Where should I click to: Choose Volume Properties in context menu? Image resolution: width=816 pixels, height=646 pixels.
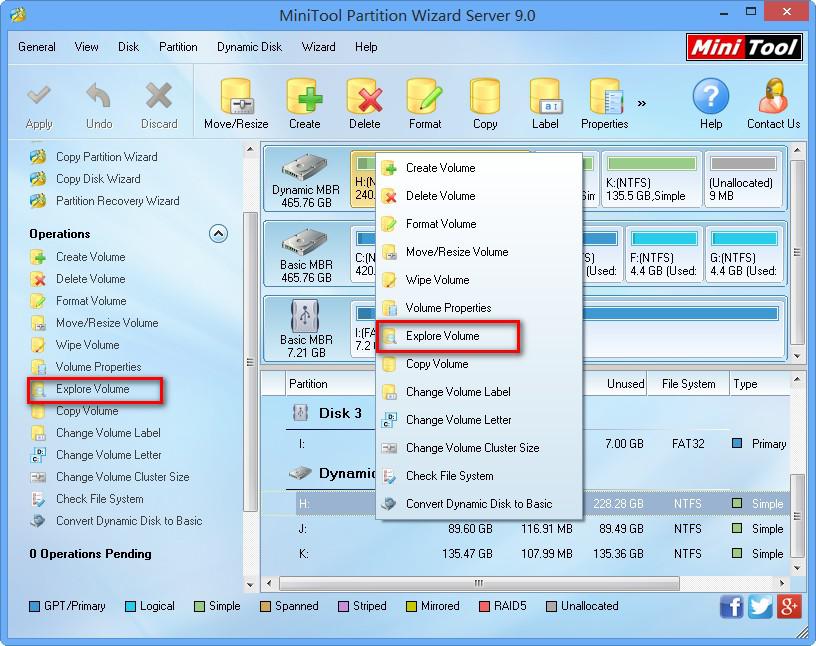(x=479, y=308)
